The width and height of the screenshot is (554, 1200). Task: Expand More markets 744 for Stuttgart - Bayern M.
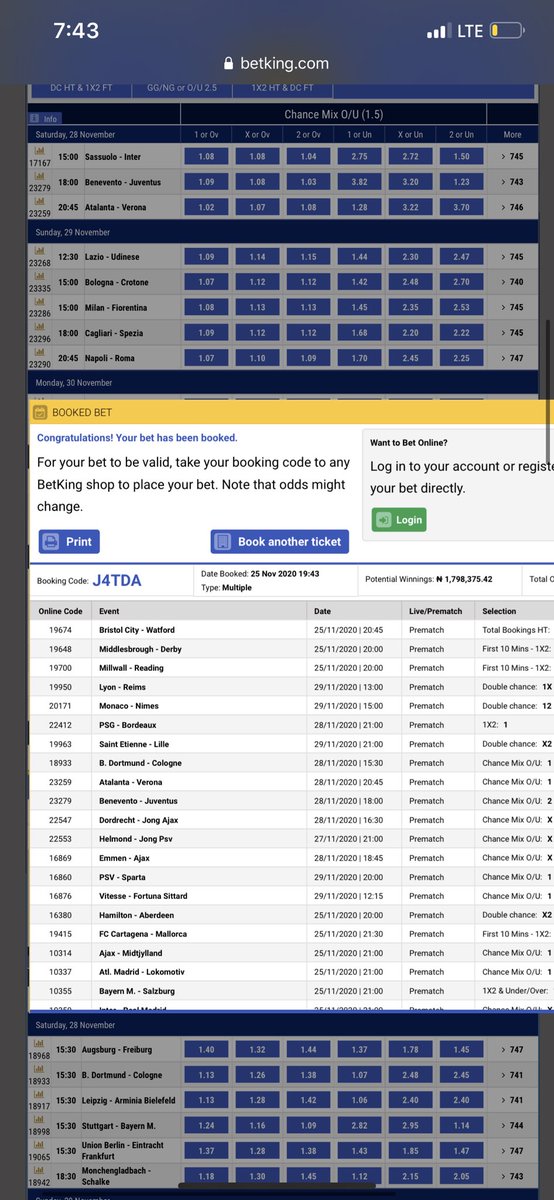(514, 1124)
